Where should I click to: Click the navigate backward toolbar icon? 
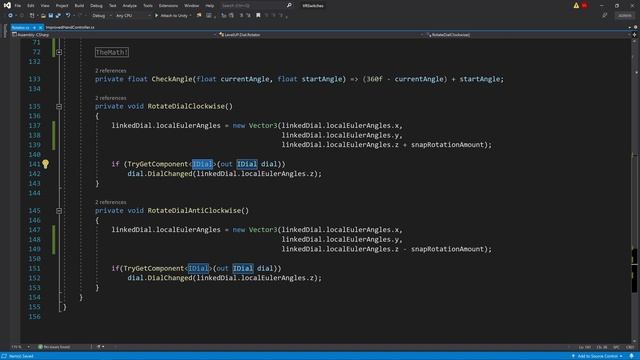point(10,16)
